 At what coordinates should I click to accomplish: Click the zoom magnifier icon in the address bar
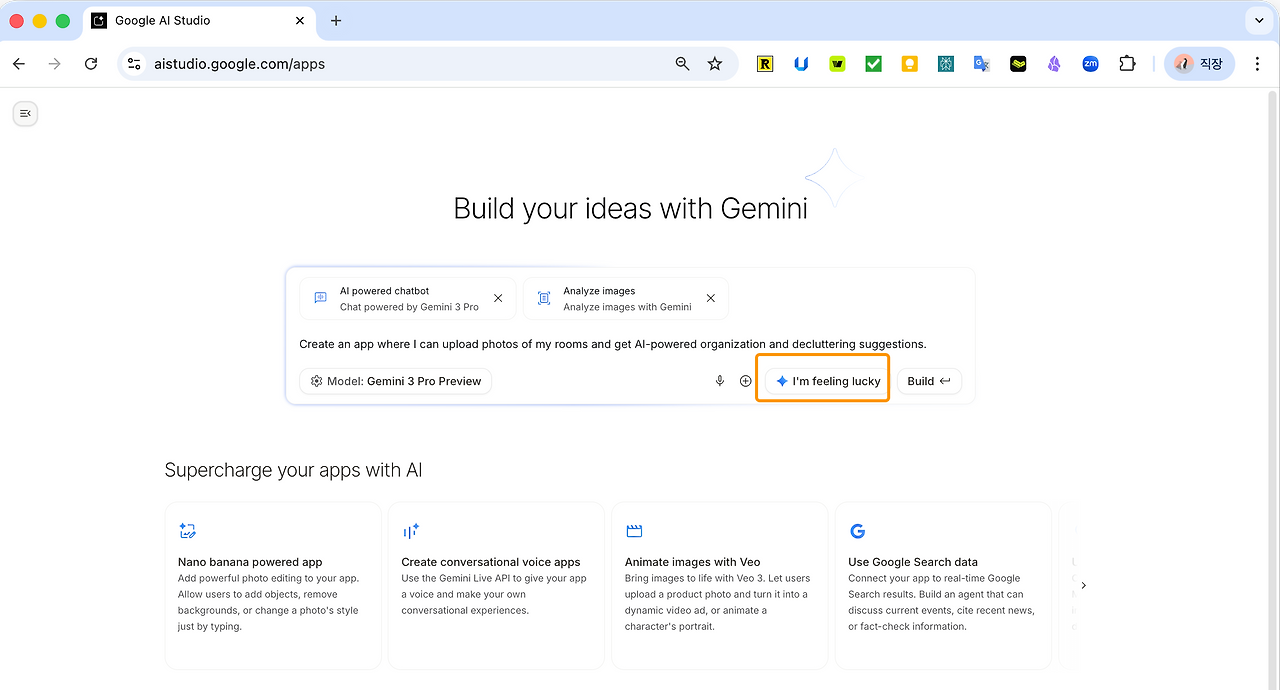pos(683,64)
